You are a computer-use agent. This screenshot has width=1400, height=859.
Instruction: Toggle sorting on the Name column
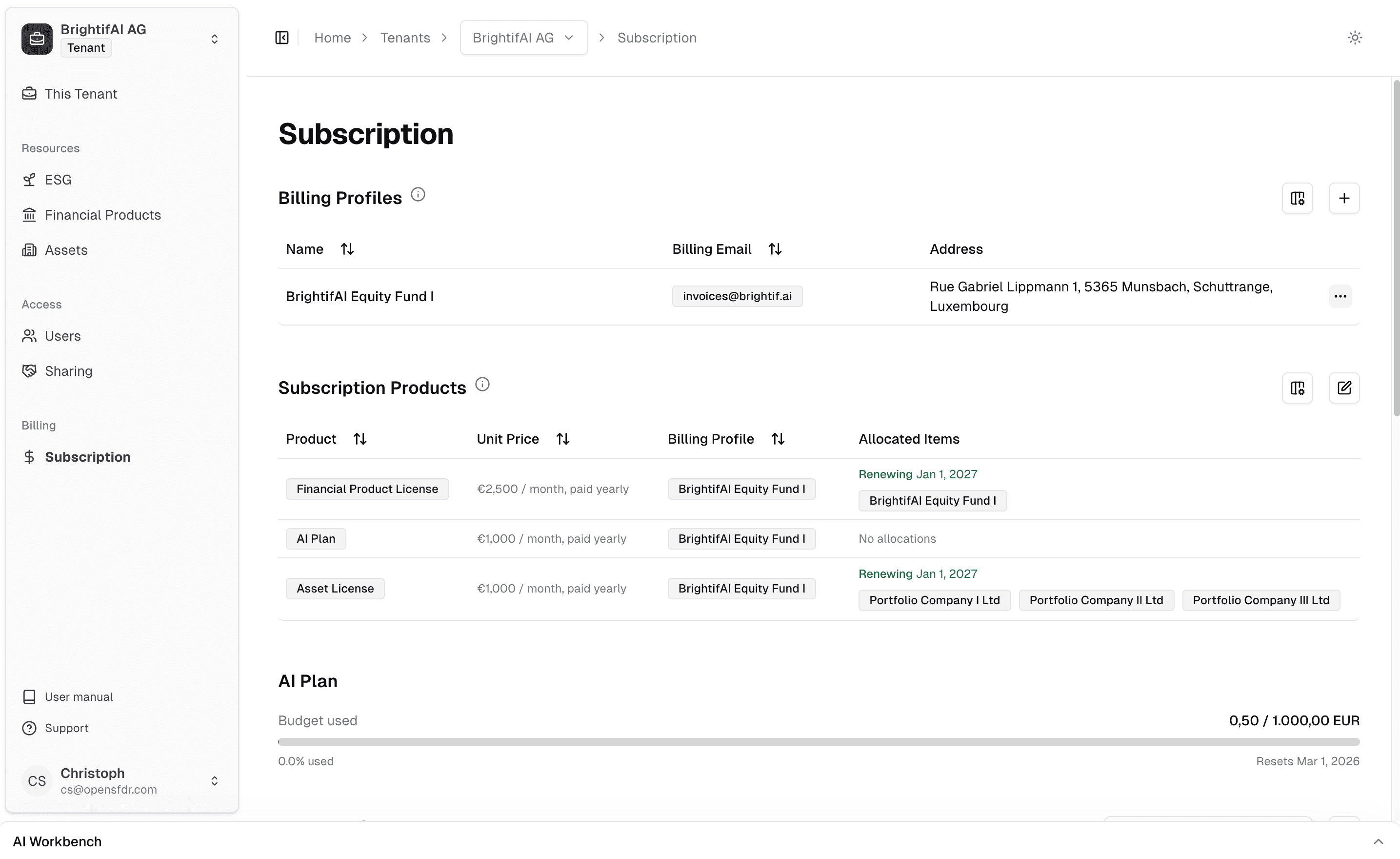pyautogui.click(x=347, y=248)
